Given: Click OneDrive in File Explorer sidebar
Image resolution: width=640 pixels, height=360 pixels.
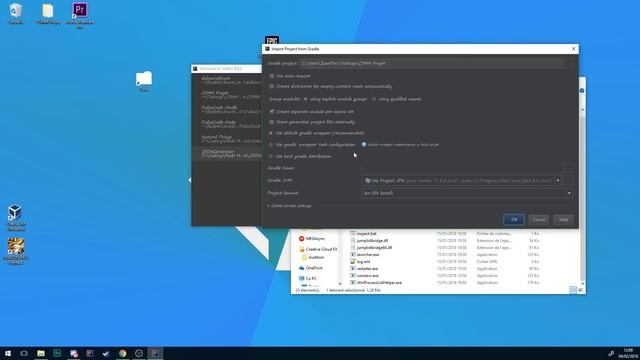Looking at the screenshot, I should click(310, 268).
